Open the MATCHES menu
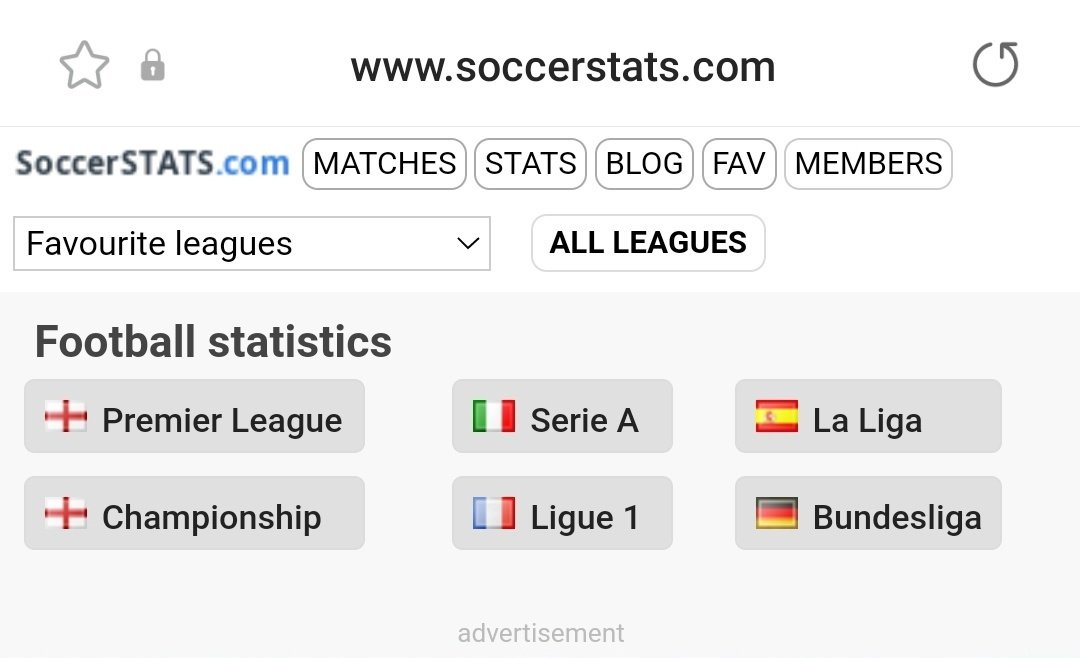 [x=384, y=164]
